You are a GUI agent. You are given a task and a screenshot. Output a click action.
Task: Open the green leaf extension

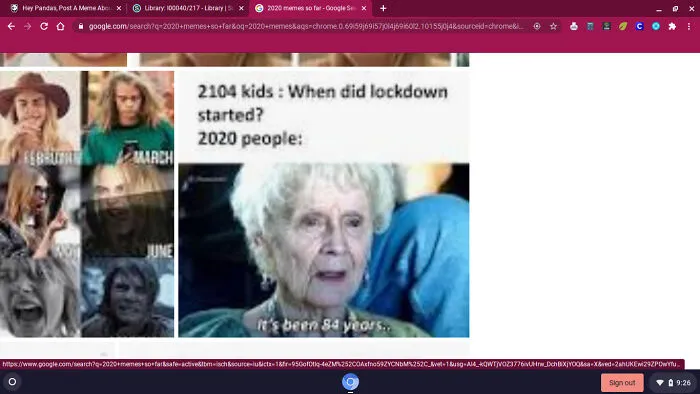coord(623,26)
